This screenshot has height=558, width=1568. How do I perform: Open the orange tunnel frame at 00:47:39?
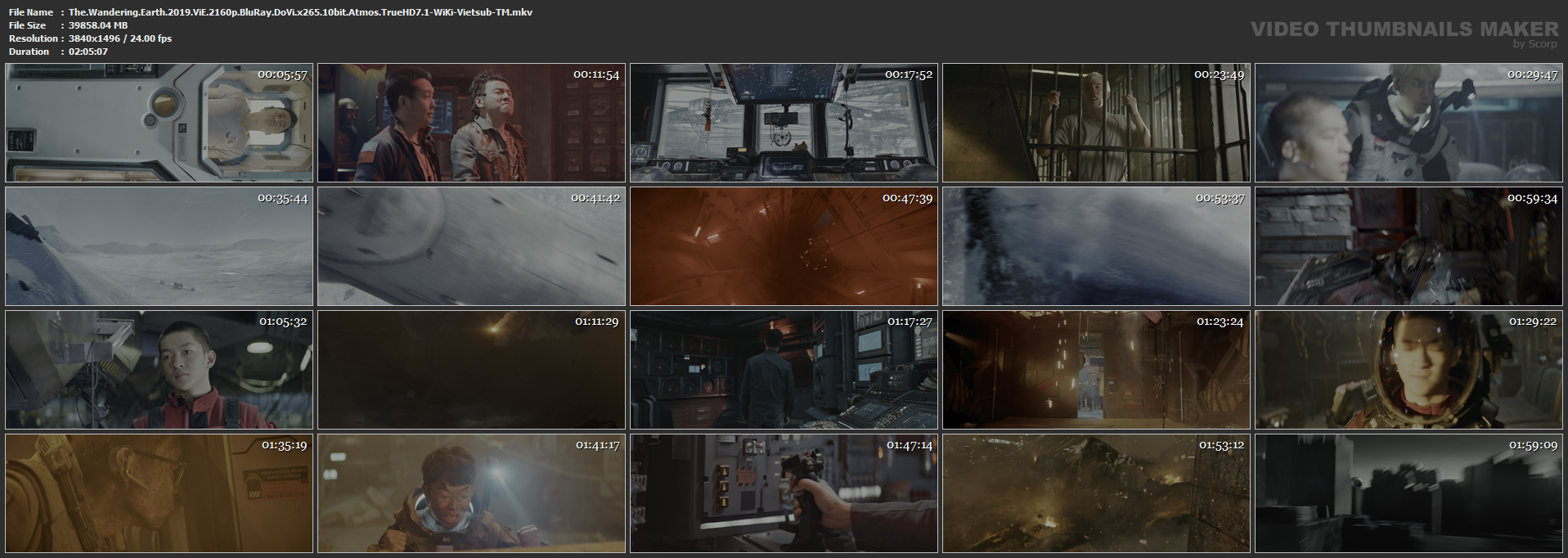tap(784, 246)
